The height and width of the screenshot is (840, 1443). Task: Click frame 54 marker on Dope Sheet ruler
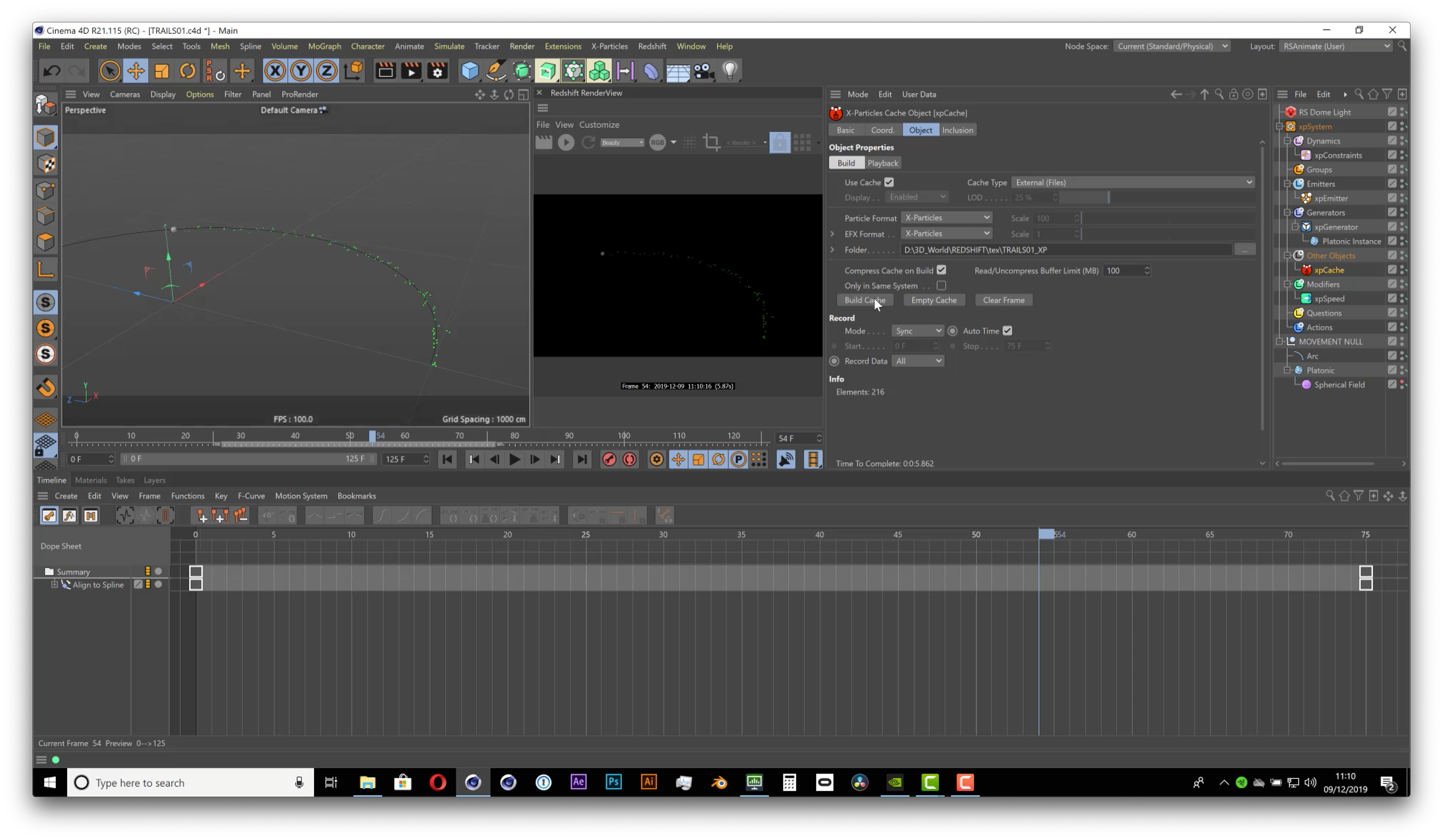tap(1046, 534)
